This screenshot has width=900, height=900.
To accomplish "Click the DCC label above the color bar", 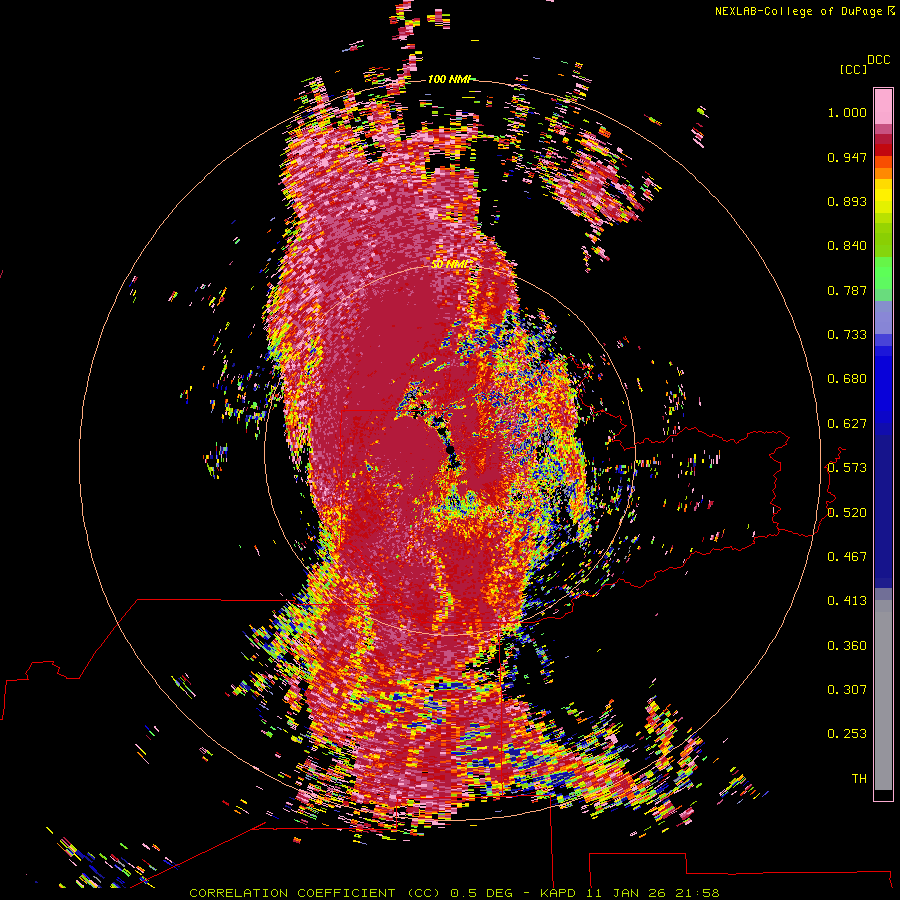I will (x=879, y=60).
